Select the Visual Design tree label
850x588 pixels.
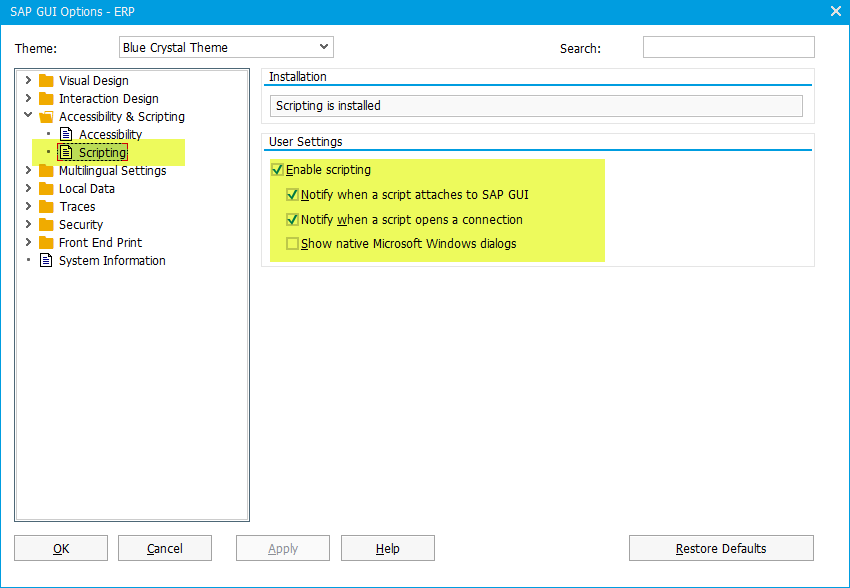click(94, 81)
